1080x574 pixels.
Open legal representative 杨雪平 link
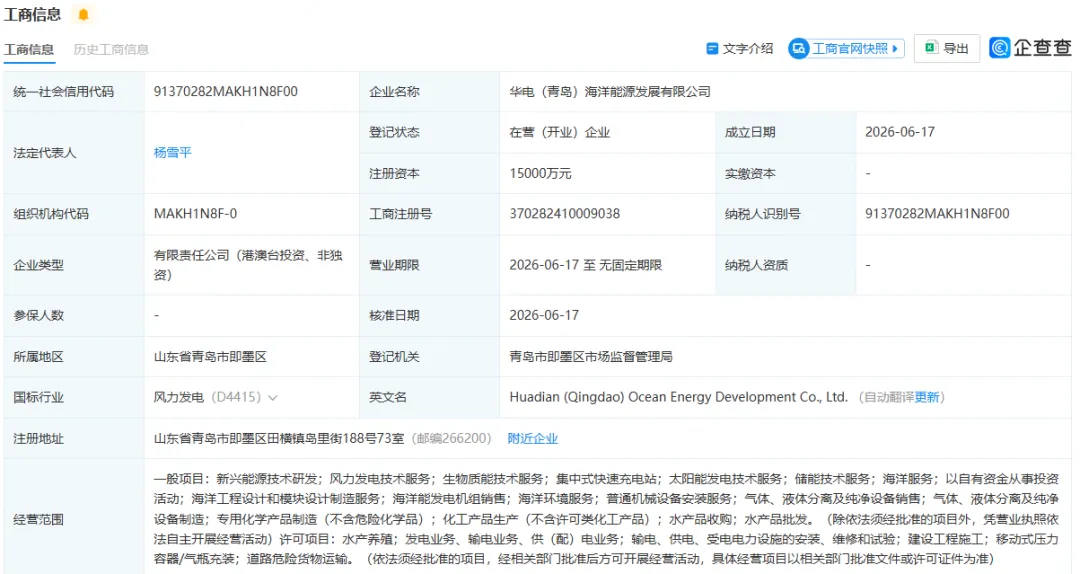tap(172, 152)
